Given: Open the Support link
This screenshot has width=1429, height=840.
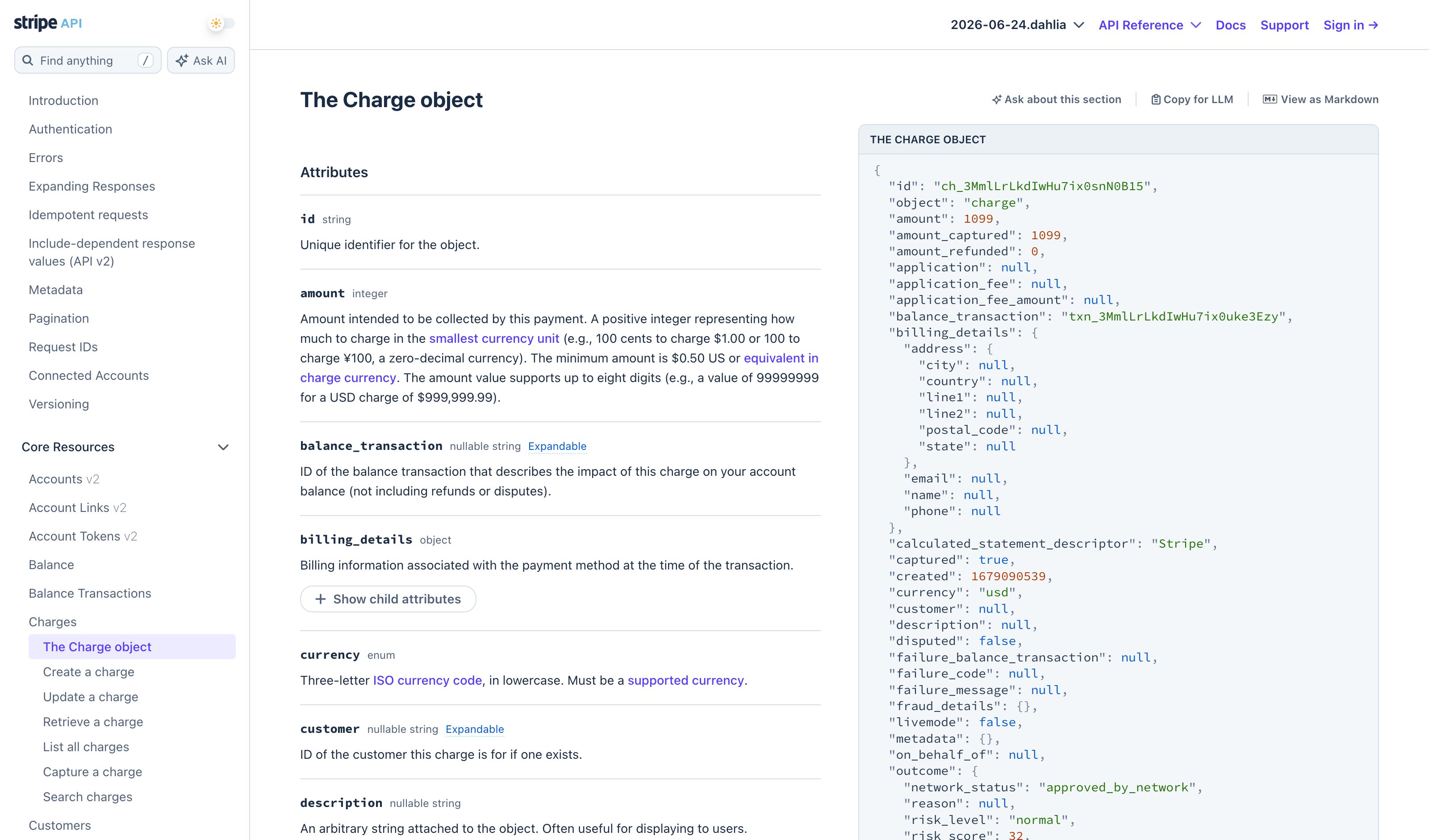Looking at the screenshot, I should point(1284,25).
